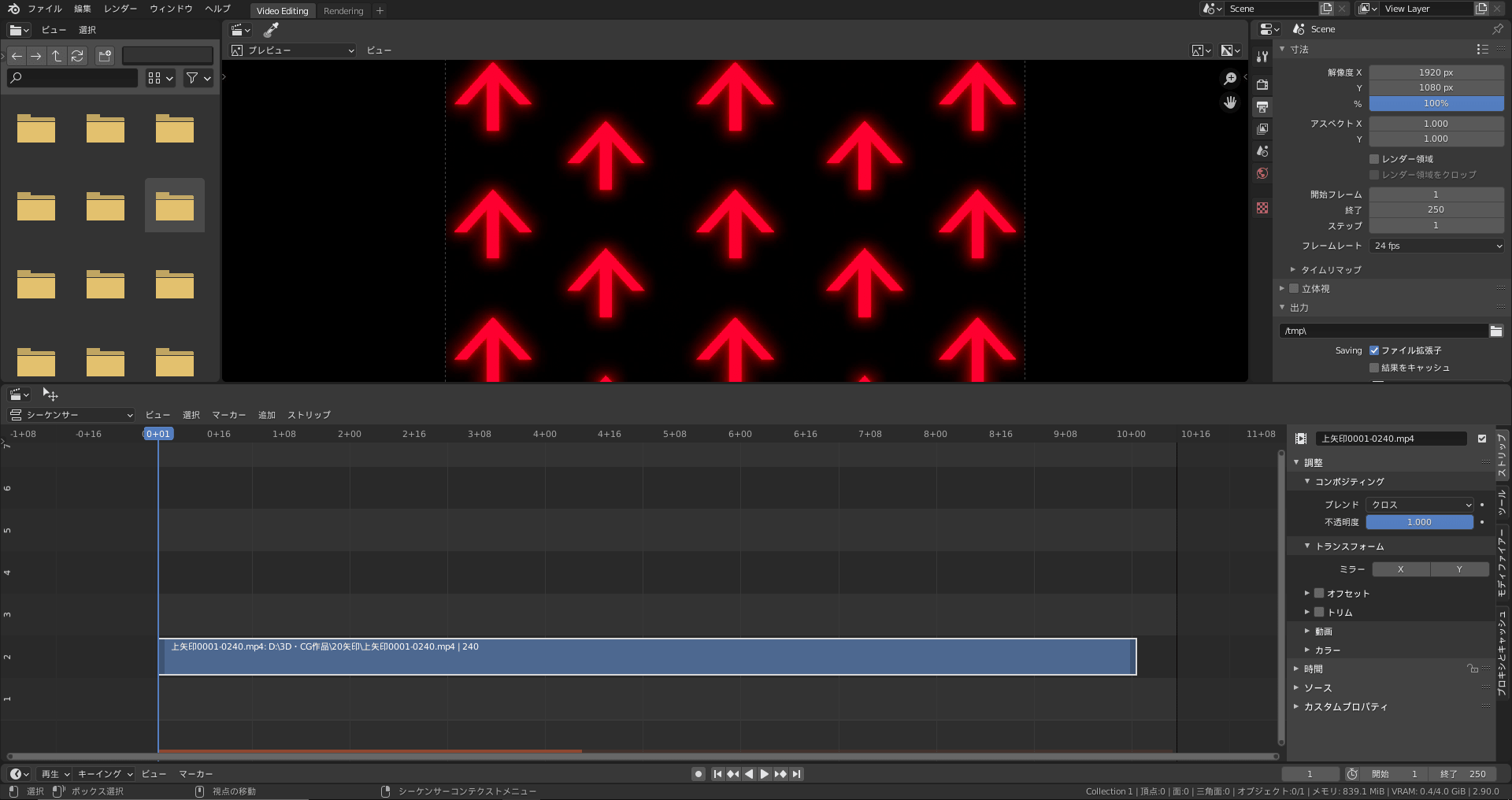This screenshot has width=1512, height=800.
Task: Expand the Source panel
Action: point(1317,687)
